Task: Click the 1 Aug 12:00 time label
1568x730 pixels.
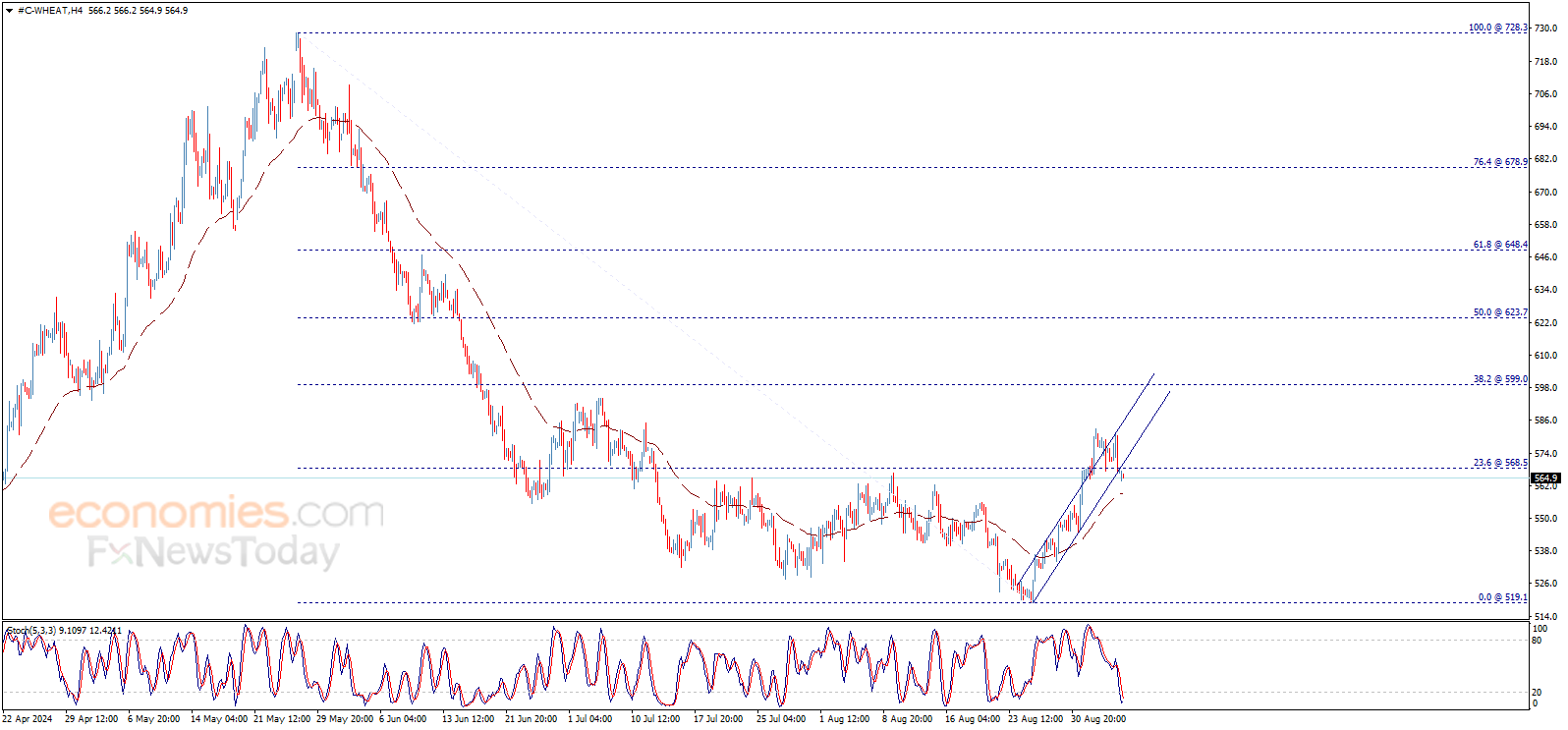Action: 844,719
